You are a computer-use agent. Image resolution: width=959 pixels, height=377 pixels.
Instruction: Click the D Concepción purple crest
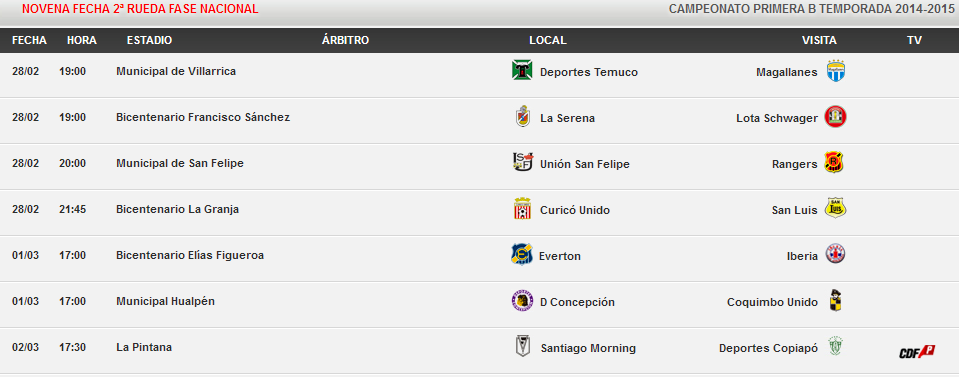click(522, 300)
